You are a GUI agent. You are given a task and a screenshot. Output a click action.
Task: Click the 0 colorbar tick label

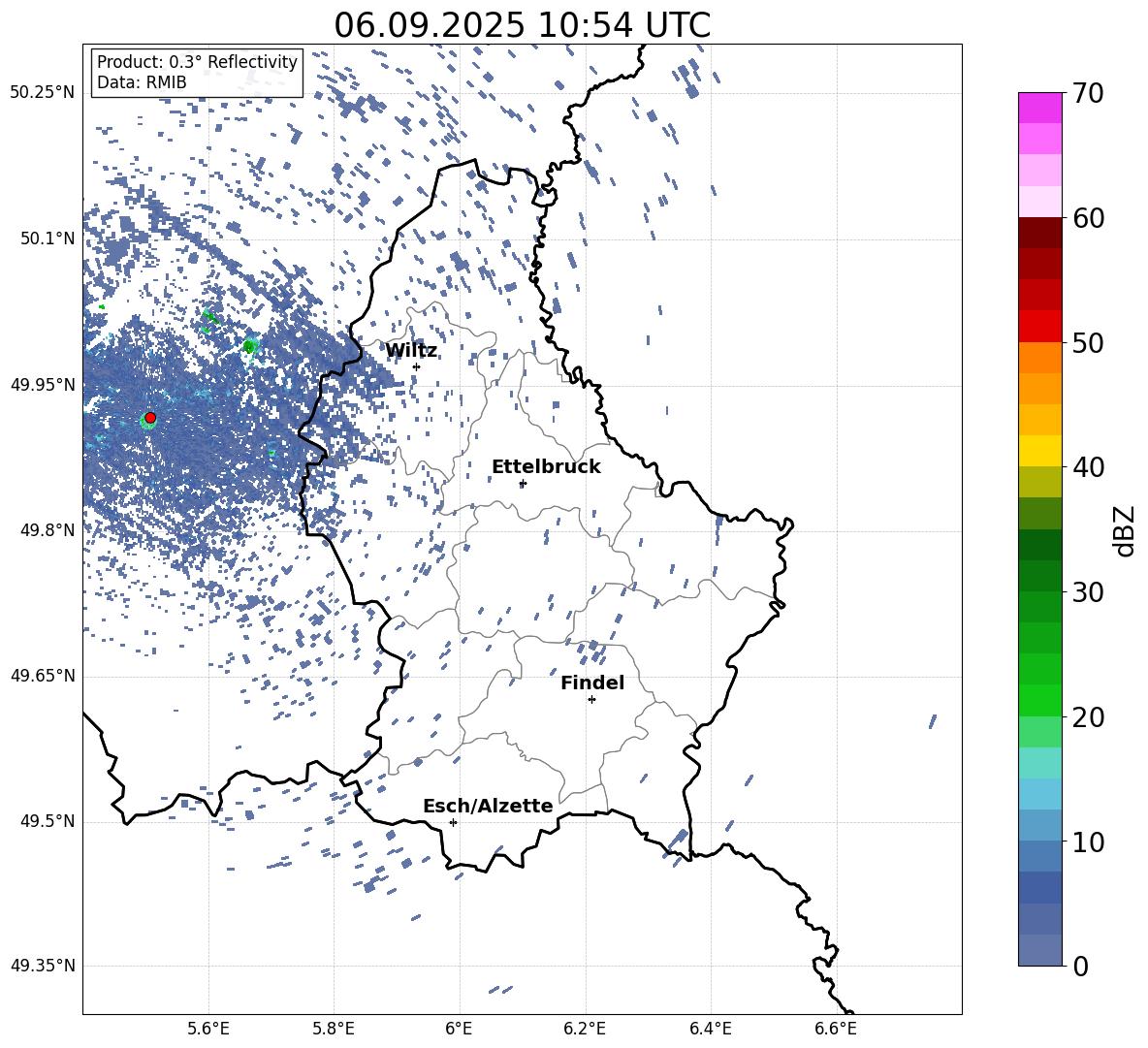tap(1081, 967)
